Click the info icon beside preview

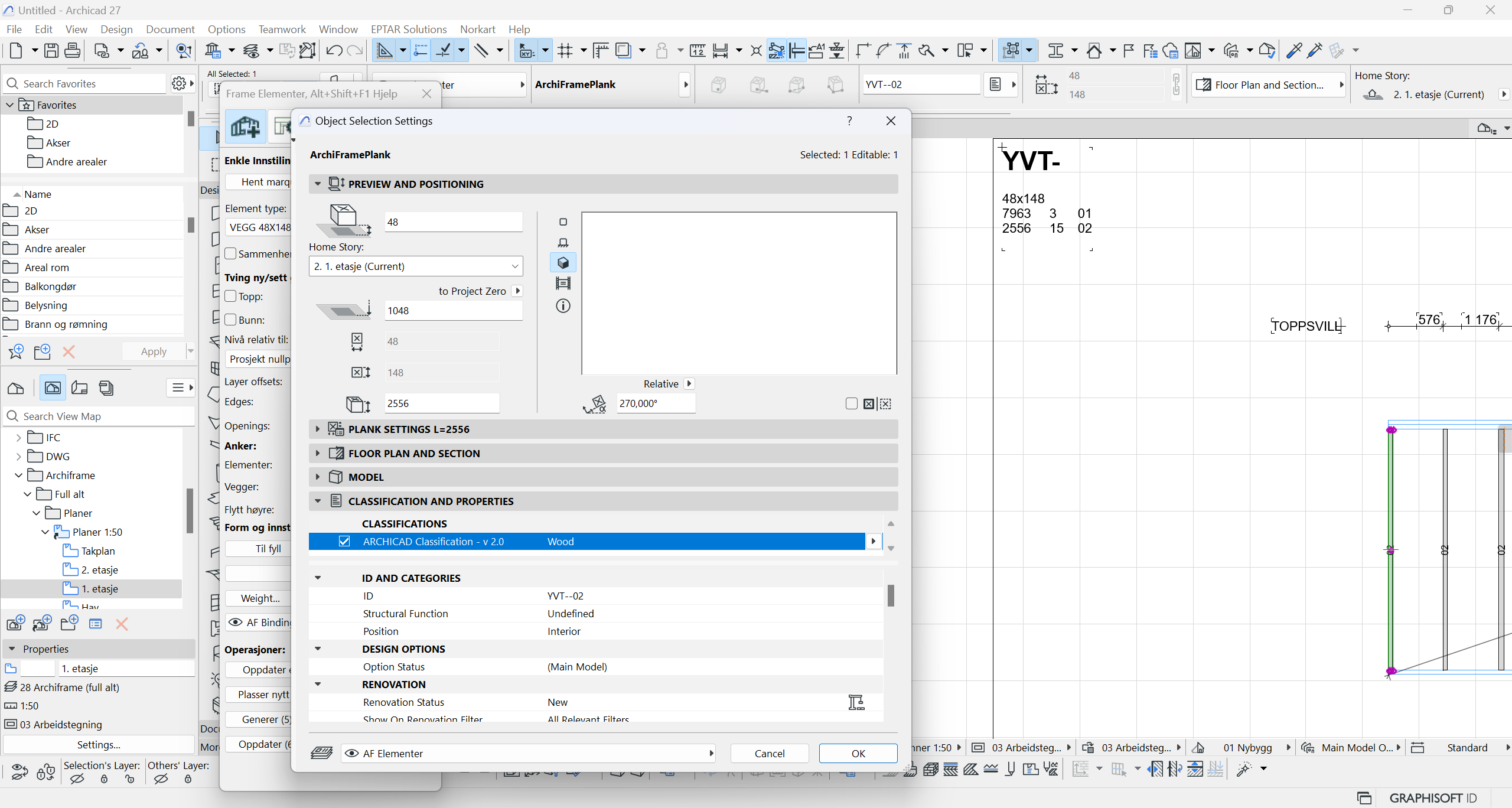click(563, 306)
